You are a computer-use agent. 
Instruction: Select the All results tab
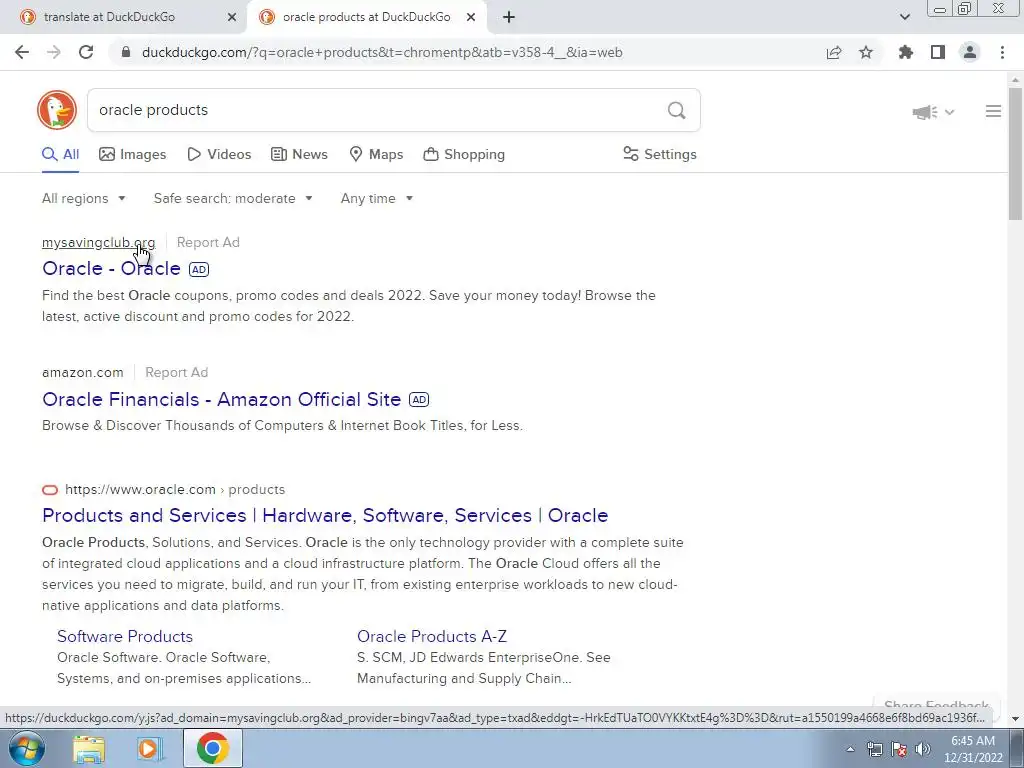click(60, 155)
